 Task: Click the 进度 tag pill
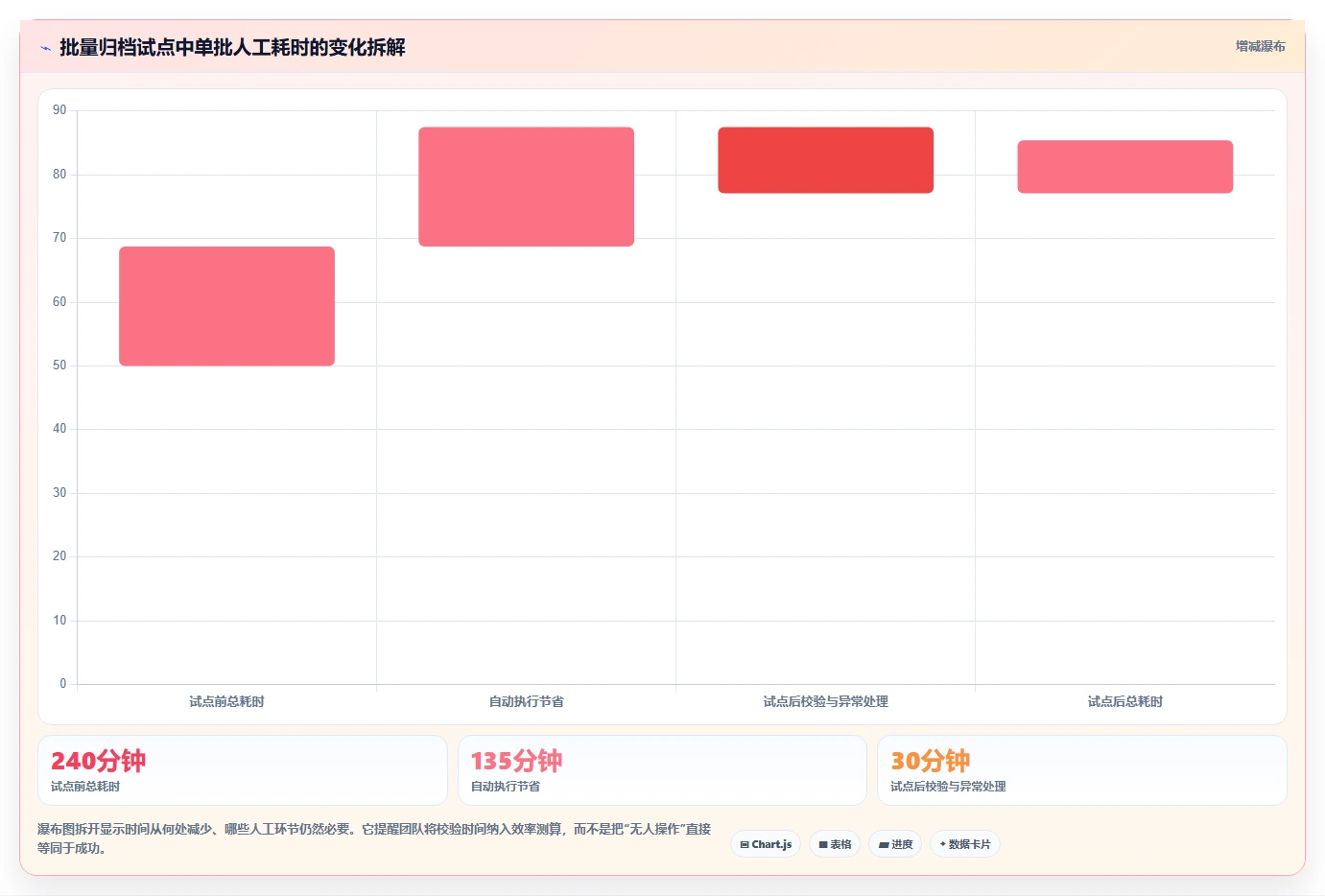pos(895,844)
